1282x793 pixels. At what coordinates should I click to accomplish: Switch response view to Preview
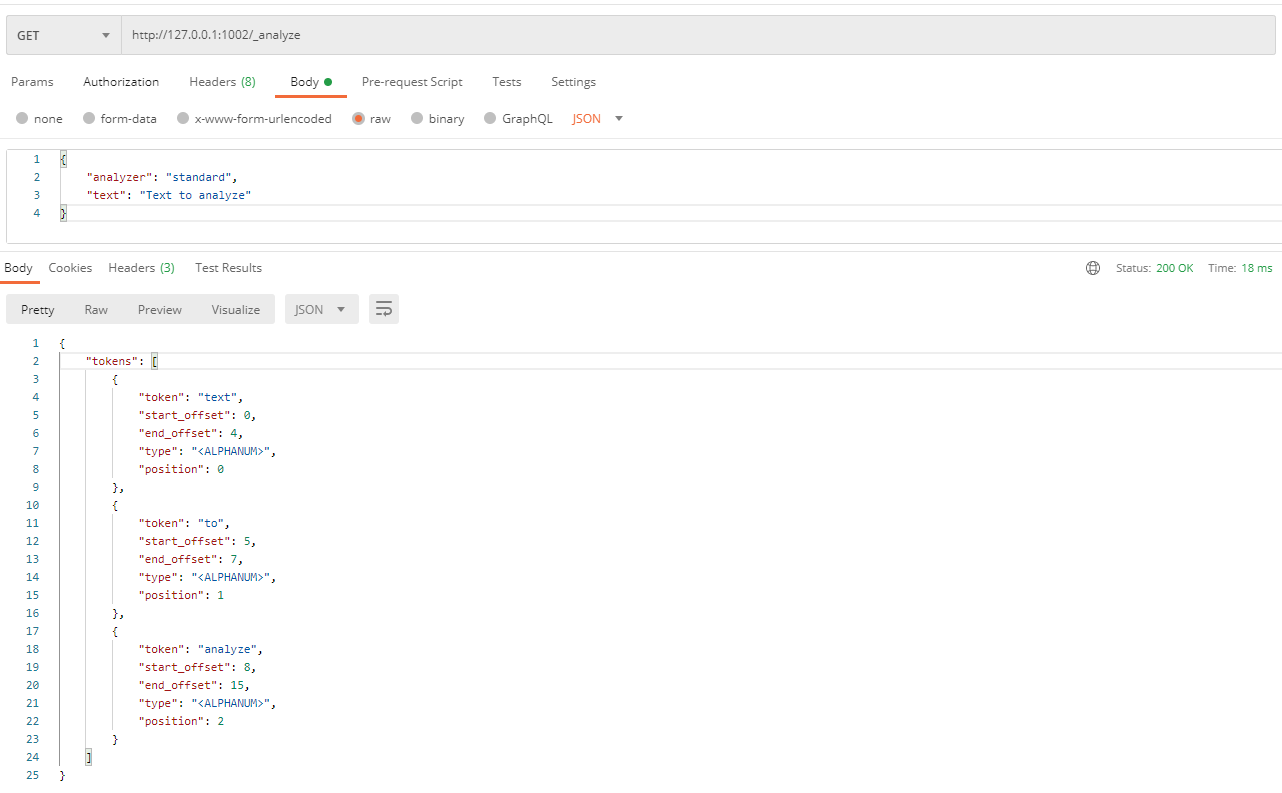click(160, 310)
